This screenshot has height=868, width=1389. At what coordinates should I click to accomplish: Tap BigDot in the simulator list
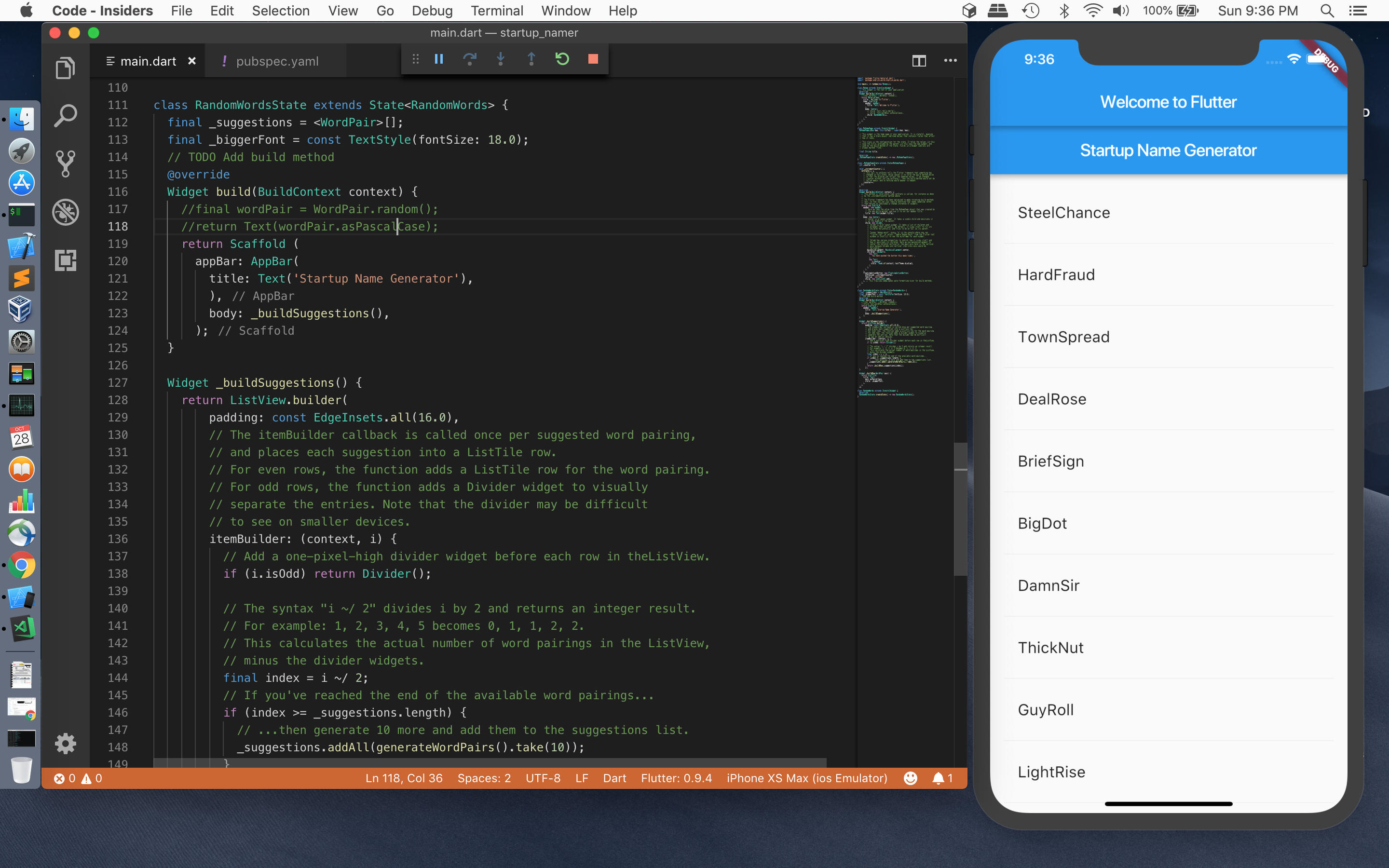tap(1168, 523)
